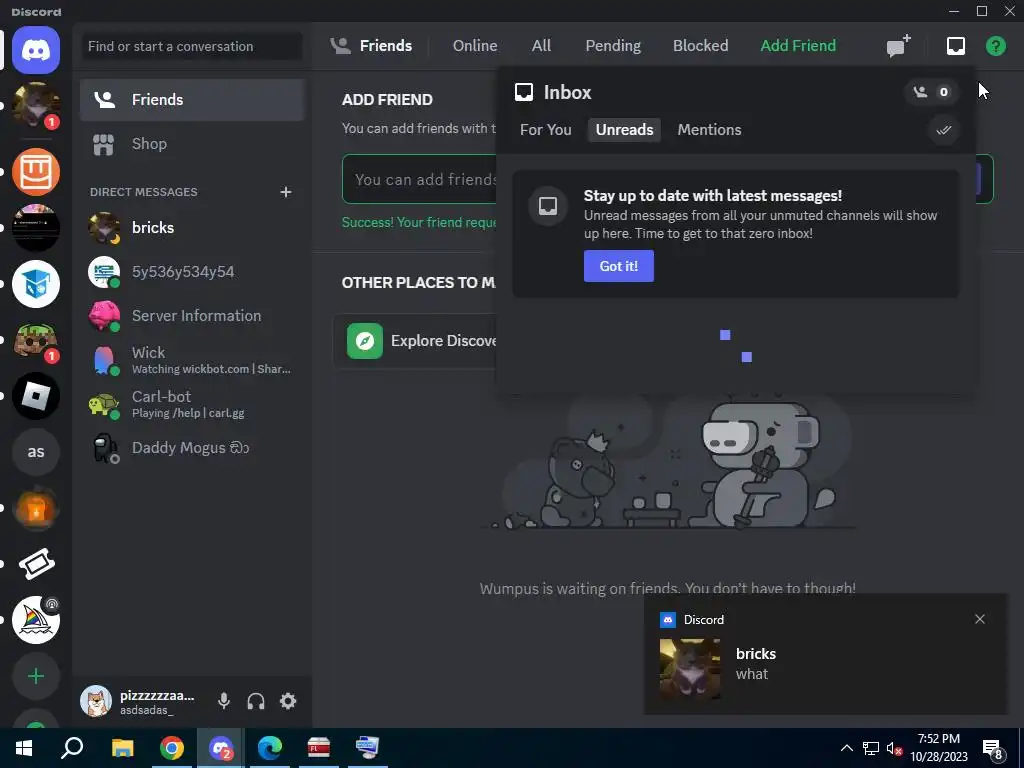Click the Discord taskbar icon
Viewport: 1024px width, 768px height.
click(221, 748)
